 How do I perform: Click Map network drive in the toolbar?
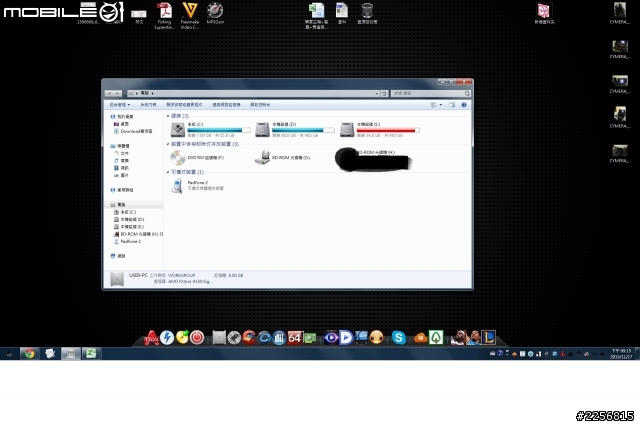[226, 105]
